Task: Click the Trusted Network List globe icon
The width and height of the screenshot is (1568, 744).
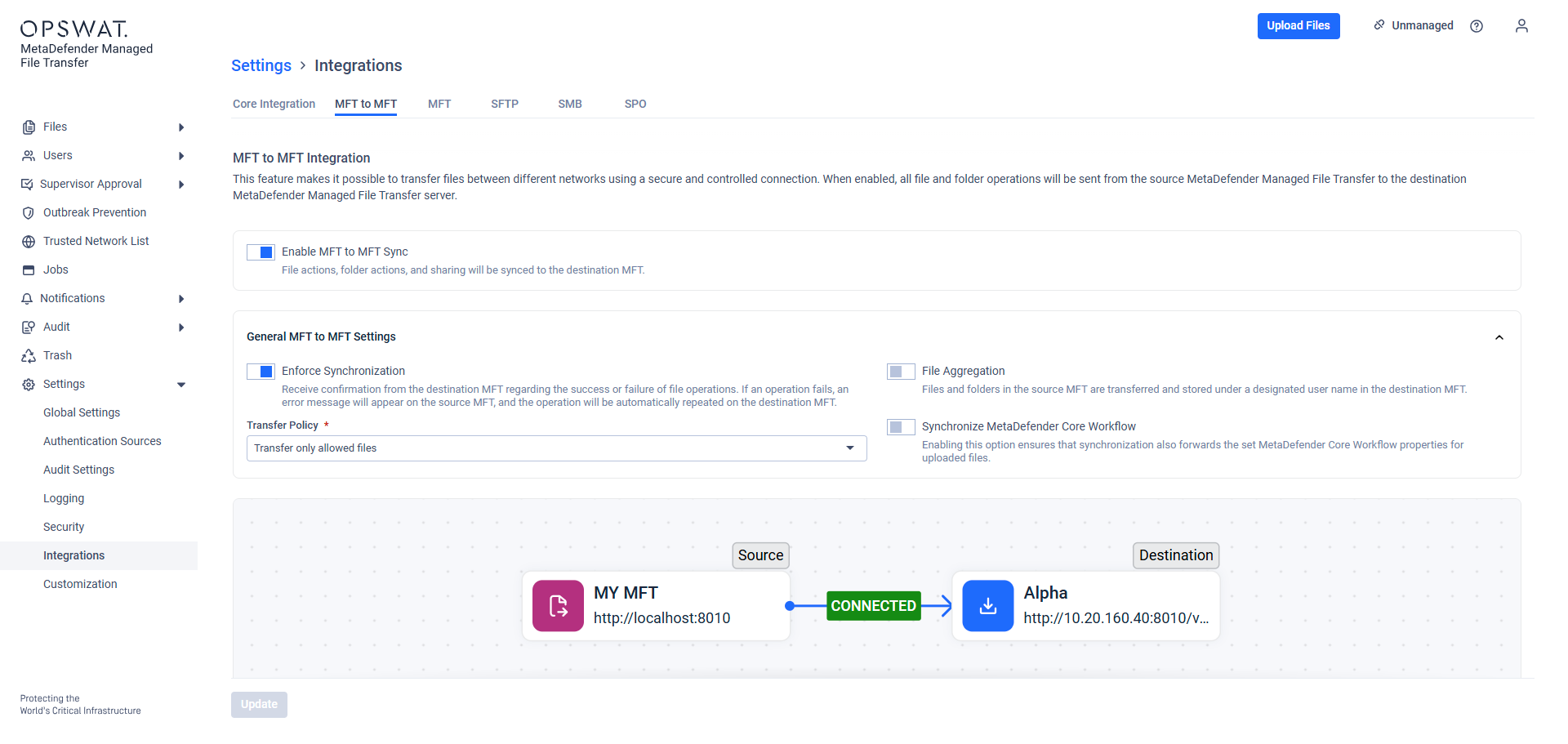Action: point(29,241)
